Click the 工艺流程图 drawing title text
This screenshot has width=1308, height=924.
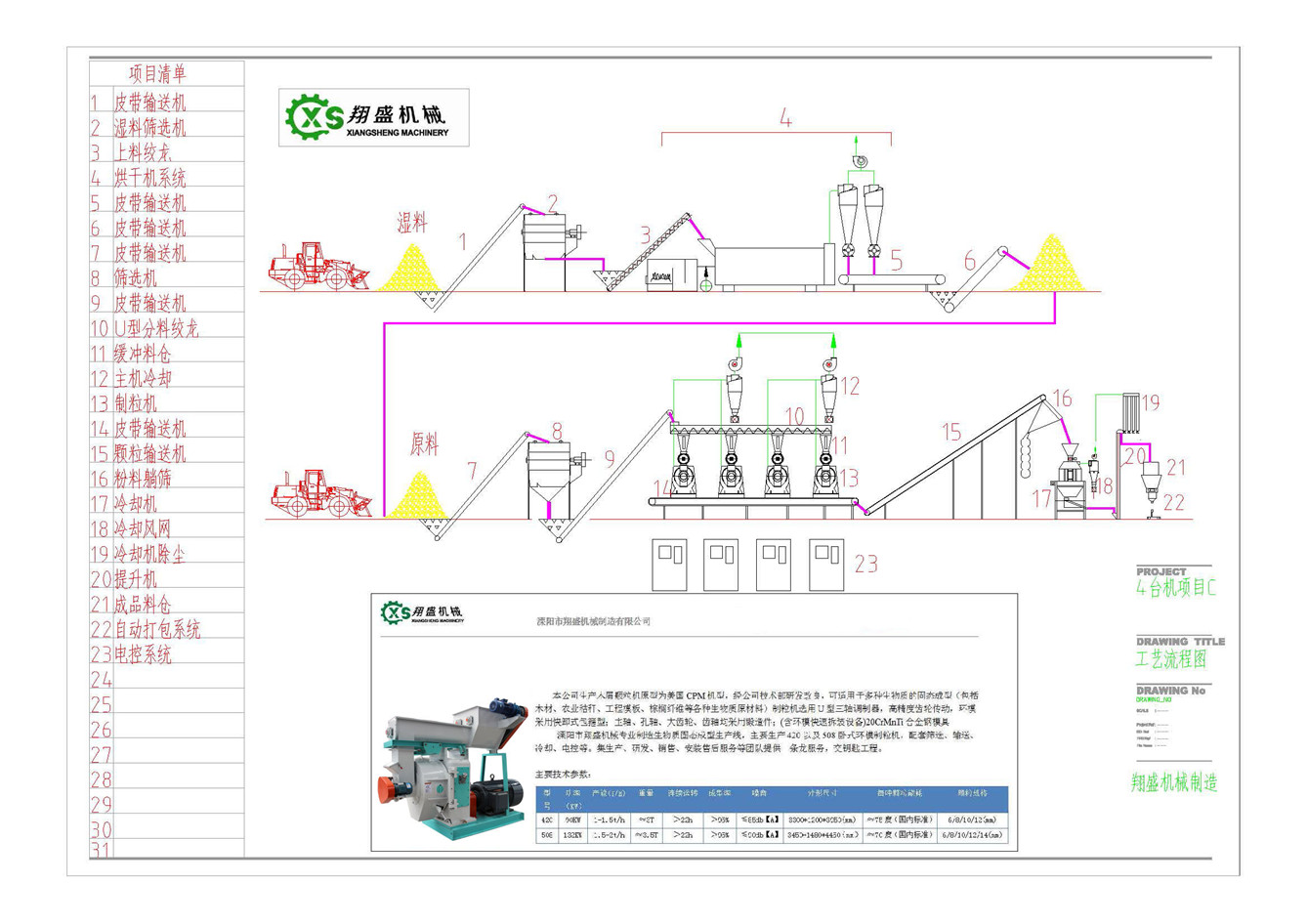tap(1170, 659)
